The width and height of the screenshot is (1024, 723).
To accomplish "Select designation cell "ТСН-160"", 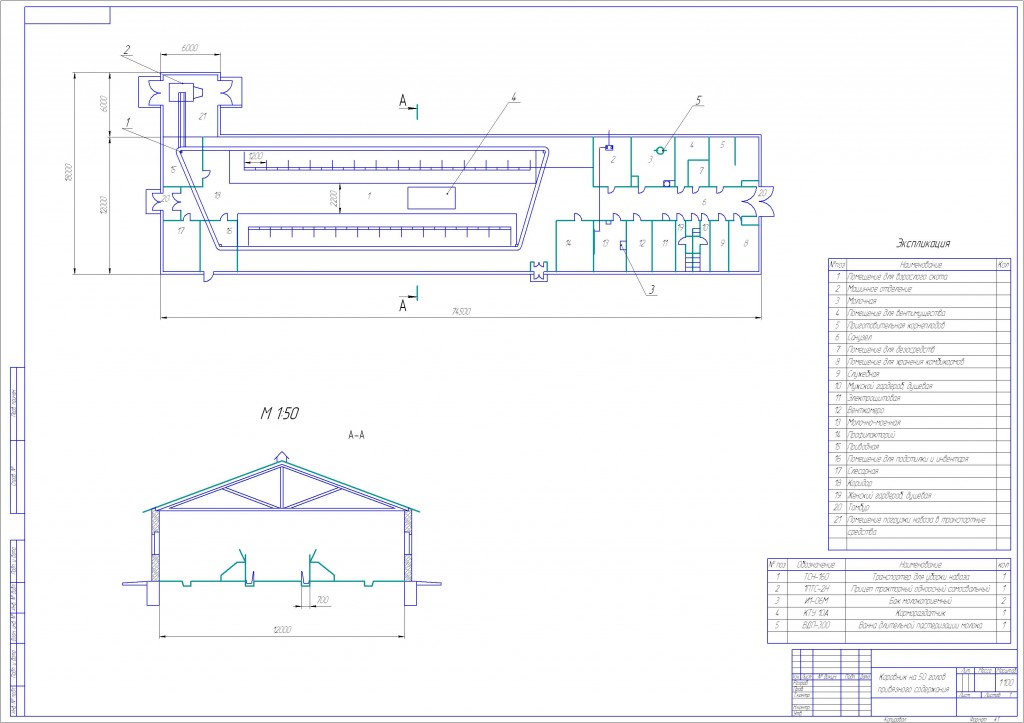I will click(816, 577).
